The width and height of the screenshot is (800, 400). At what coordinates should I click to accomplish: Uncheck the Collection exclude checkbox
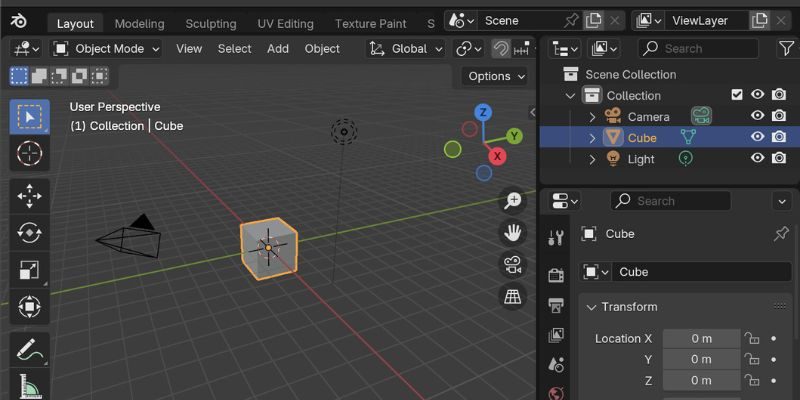[737, 94]
